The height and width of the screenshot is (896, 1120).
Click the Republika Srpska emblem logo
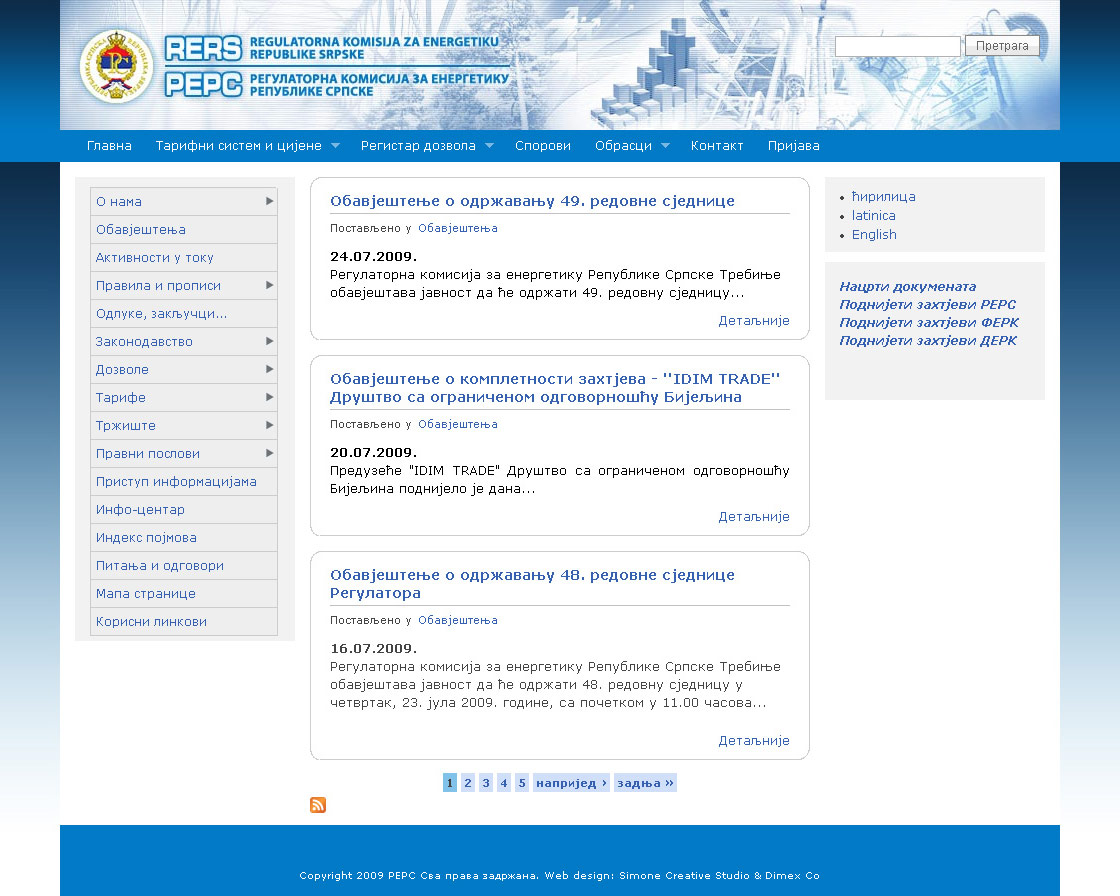coord(116,66)
